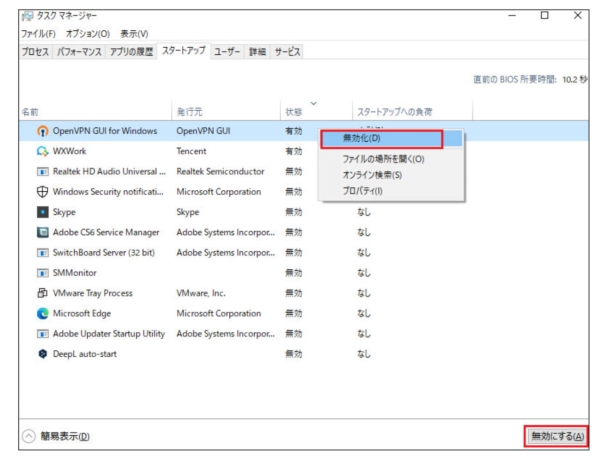Click the Tencent publisher cell

[191, 151]
